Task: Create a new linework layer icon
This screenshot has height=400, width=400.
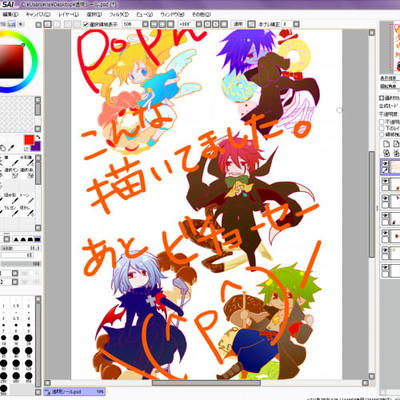Action: click(x=396, y=144)
